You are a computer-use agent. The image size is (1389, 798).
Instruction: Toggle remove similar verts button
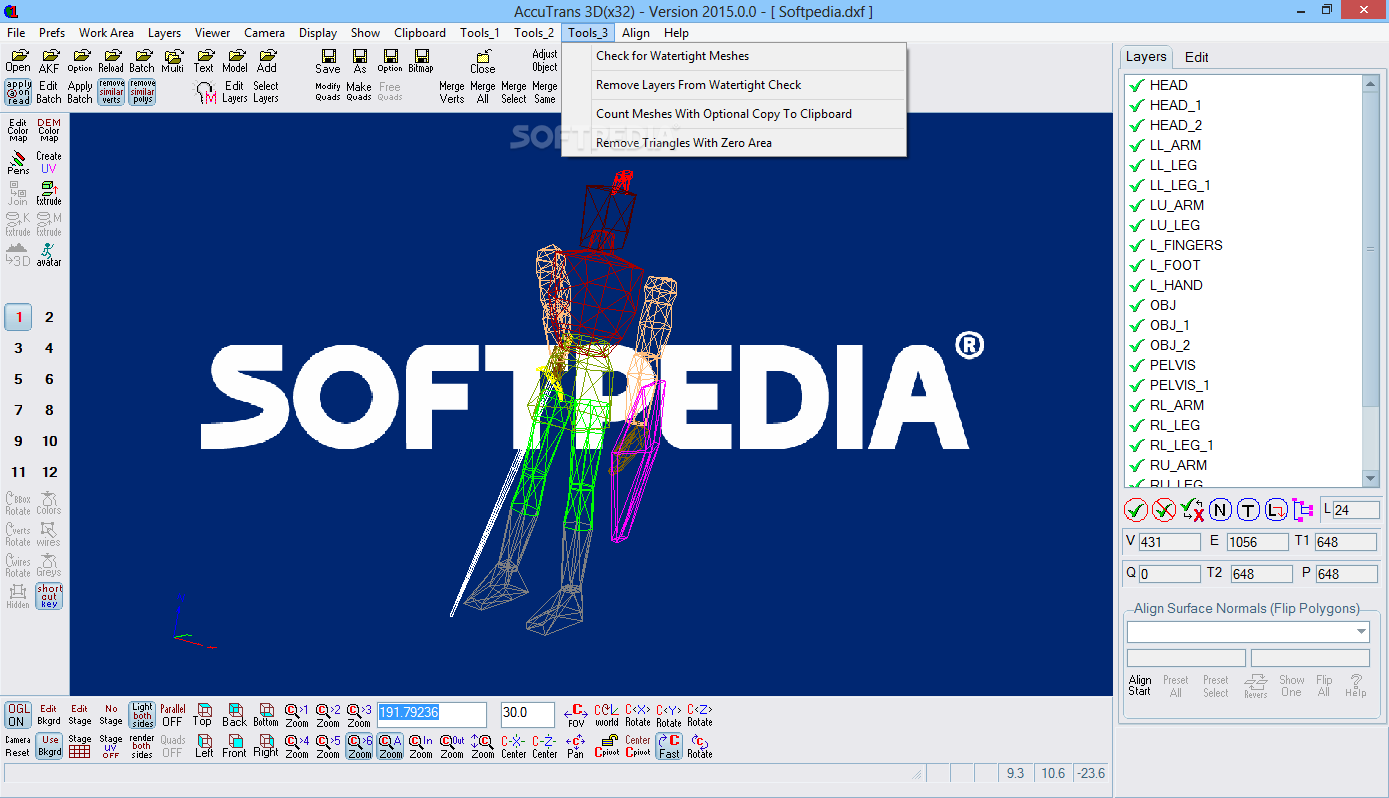pyautogui.click(x=111, y=92)
